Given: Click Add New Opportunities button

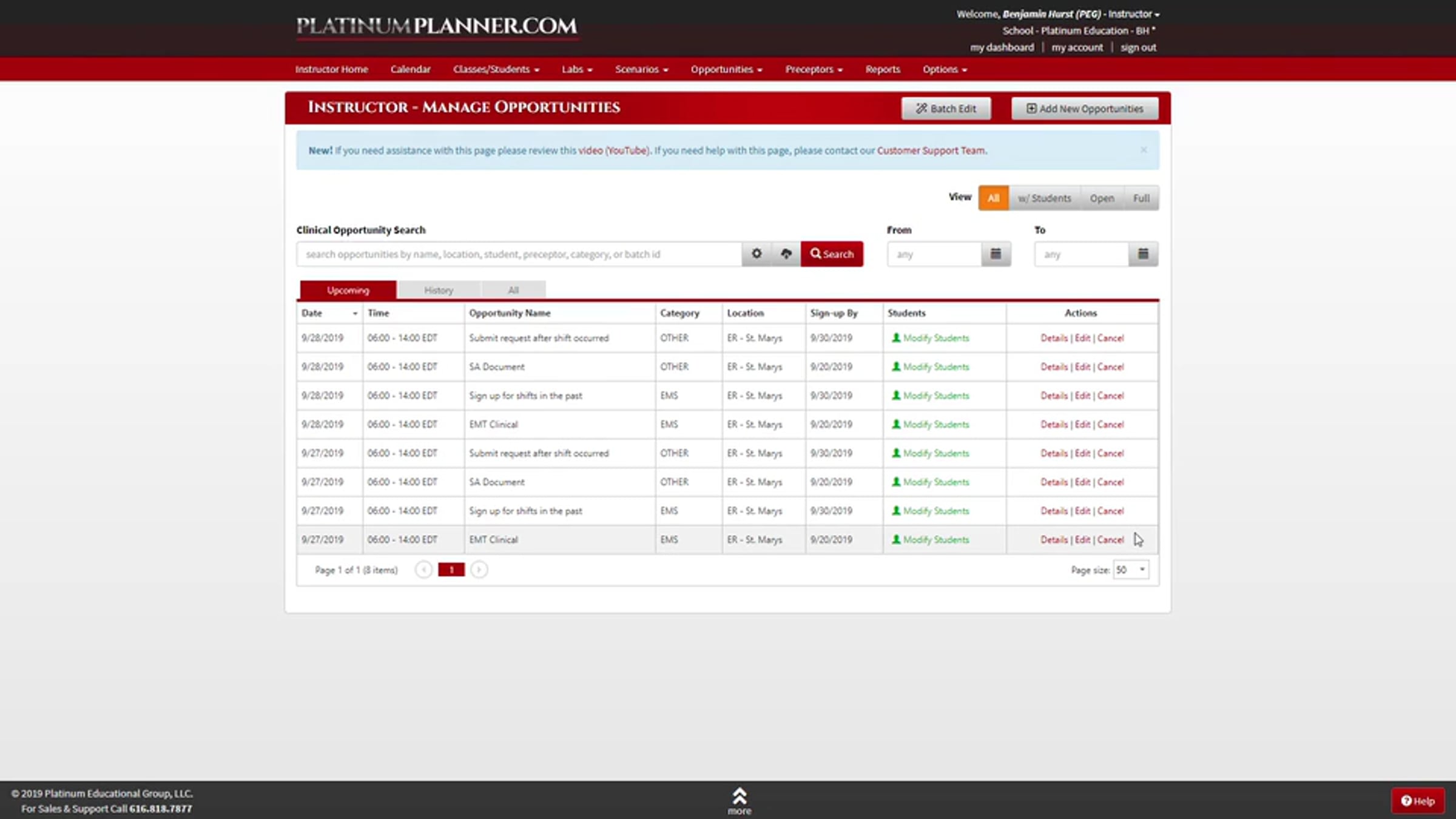Looking at the screenshot, I should pyautogui.click(x=1084, y=109).
